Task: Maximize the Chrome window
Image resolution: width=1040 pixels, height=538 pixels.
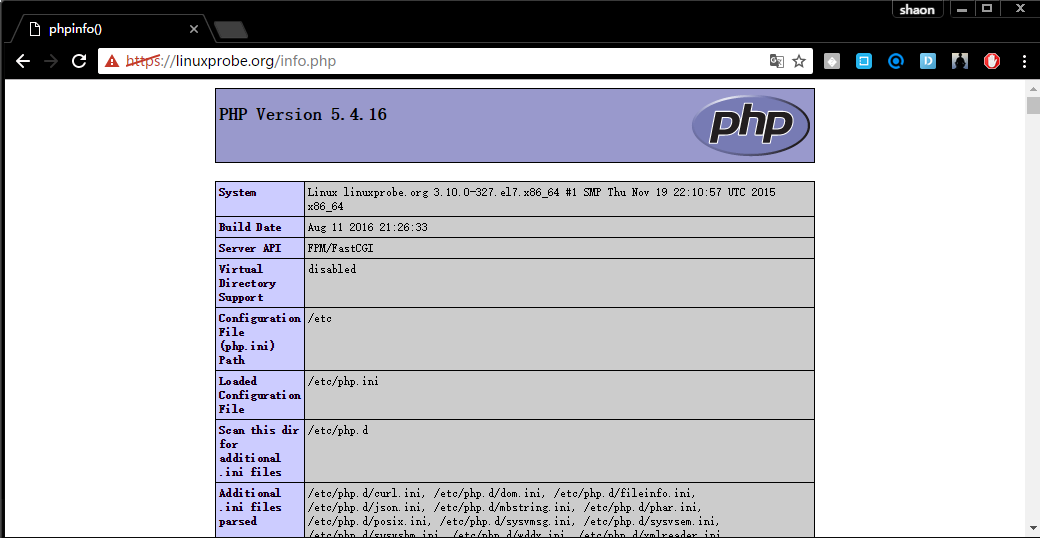Action: 987,9
